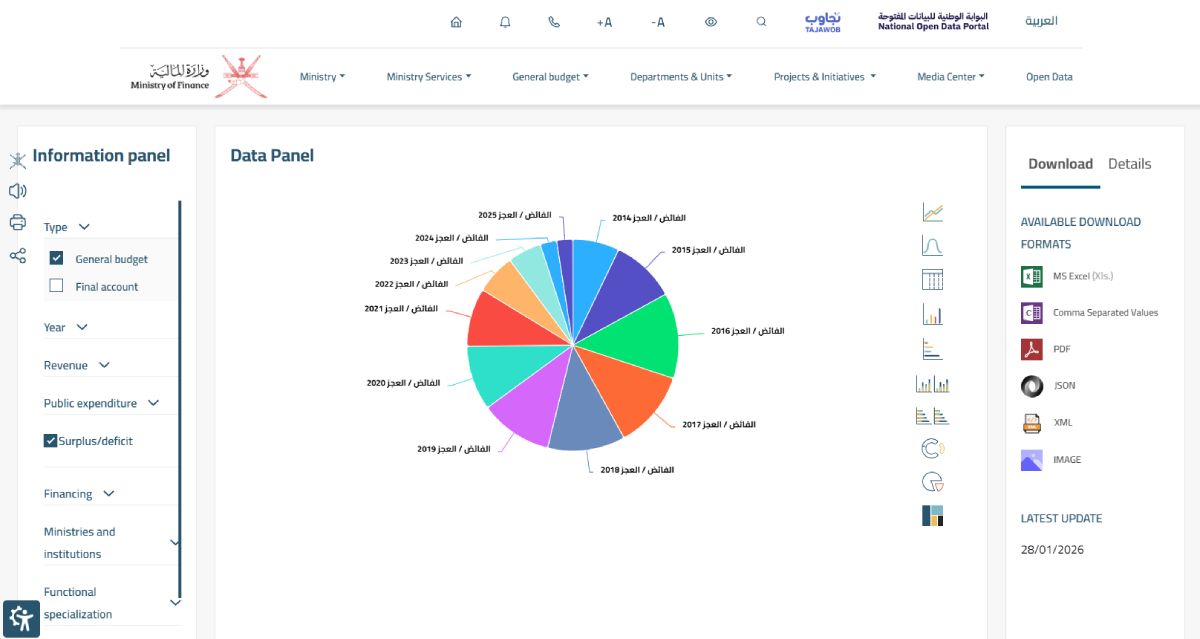This screenshot has height=639, width=1200.
Task: Open the General budget nav menu
Action: pos(551,77)
